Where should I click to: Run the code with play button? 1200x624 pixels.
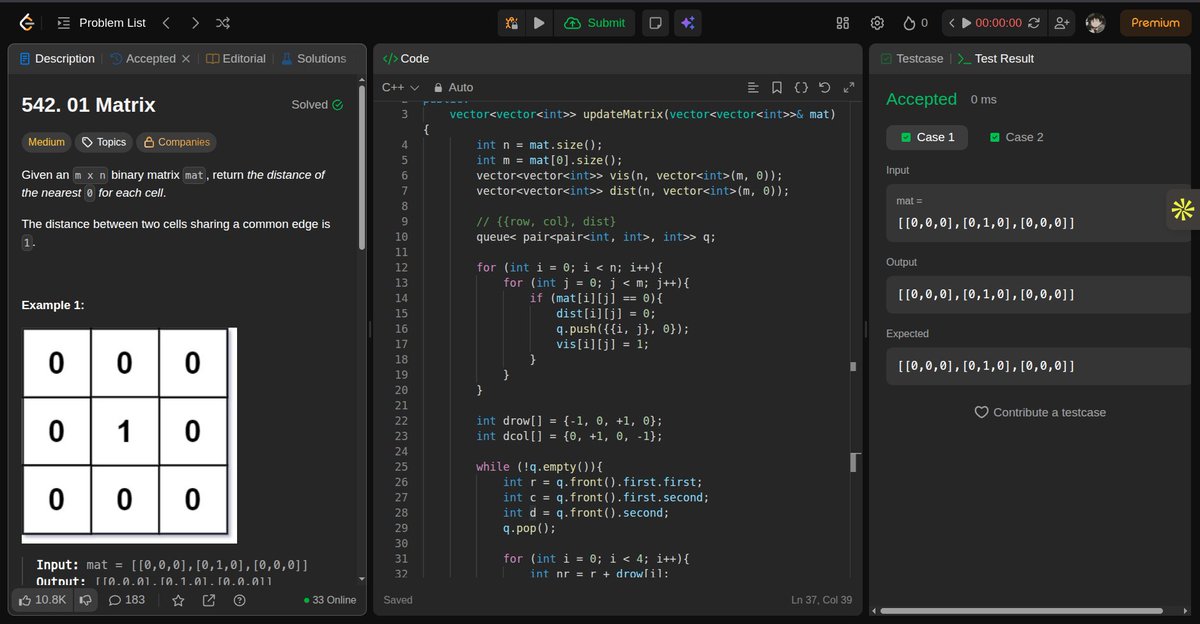coord(539,22)
